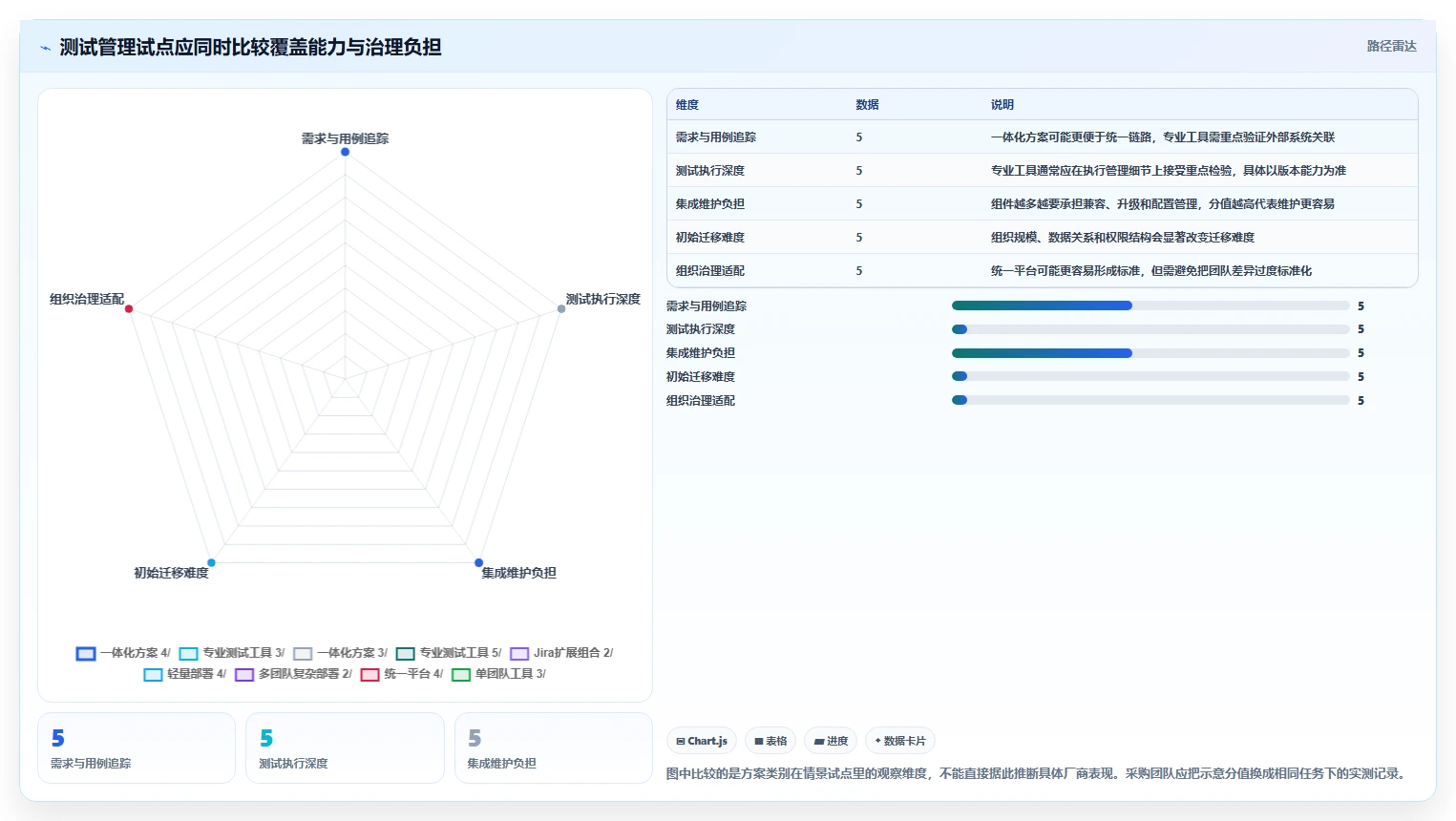Toggle the 轻量部署 4/ legend series
The width and height of the screenshot is (1456, 821).
click(x=185, y=674)
